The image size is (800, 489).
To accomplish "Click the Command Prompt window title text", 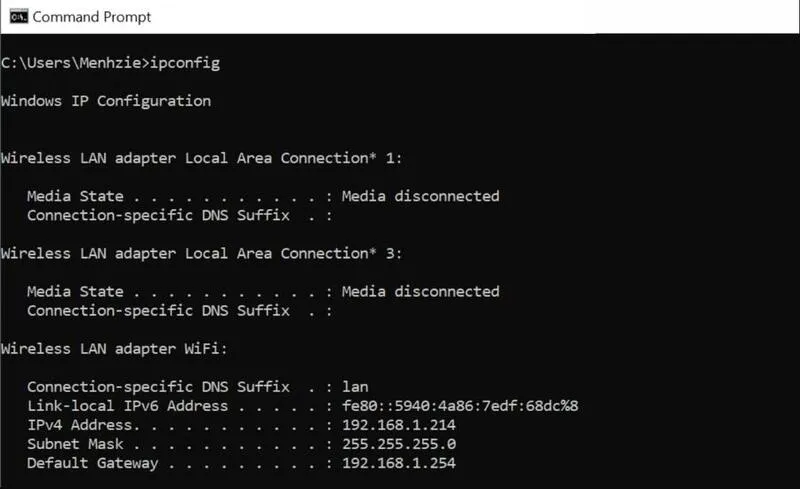I will tap(92, 17).
